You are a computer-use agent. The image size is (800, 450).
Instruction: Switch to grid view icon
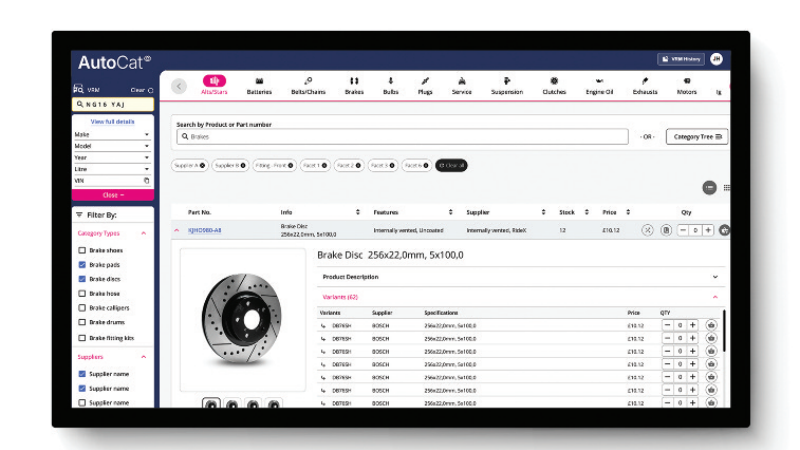tap(727, 188)
